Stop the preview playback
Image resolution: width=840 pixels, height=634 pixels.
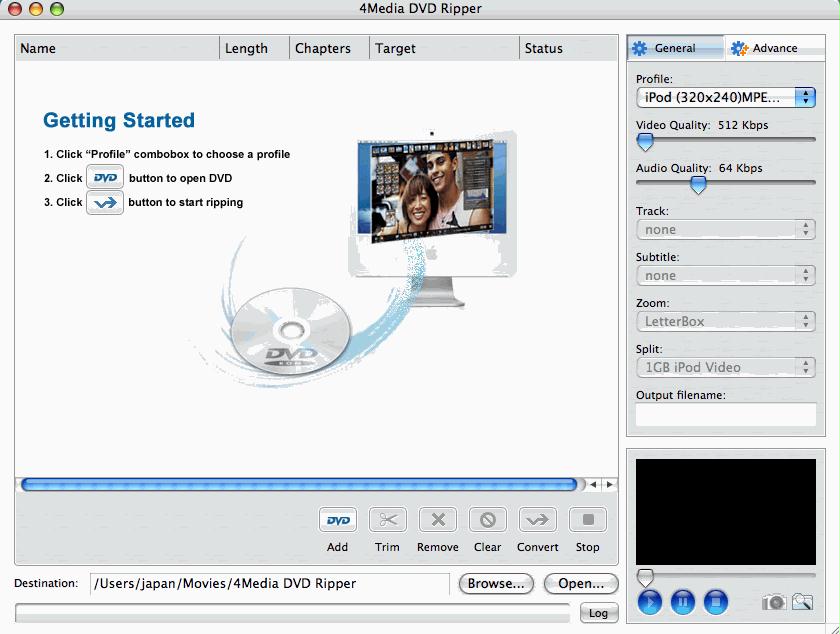click(716, 602)
